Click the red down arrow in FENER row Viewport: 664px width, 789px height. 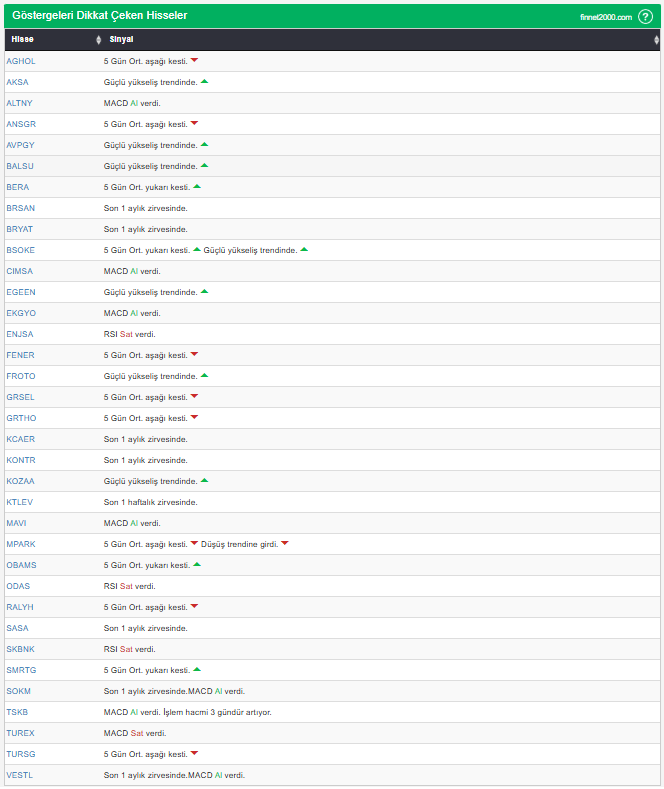click(194, 354)
